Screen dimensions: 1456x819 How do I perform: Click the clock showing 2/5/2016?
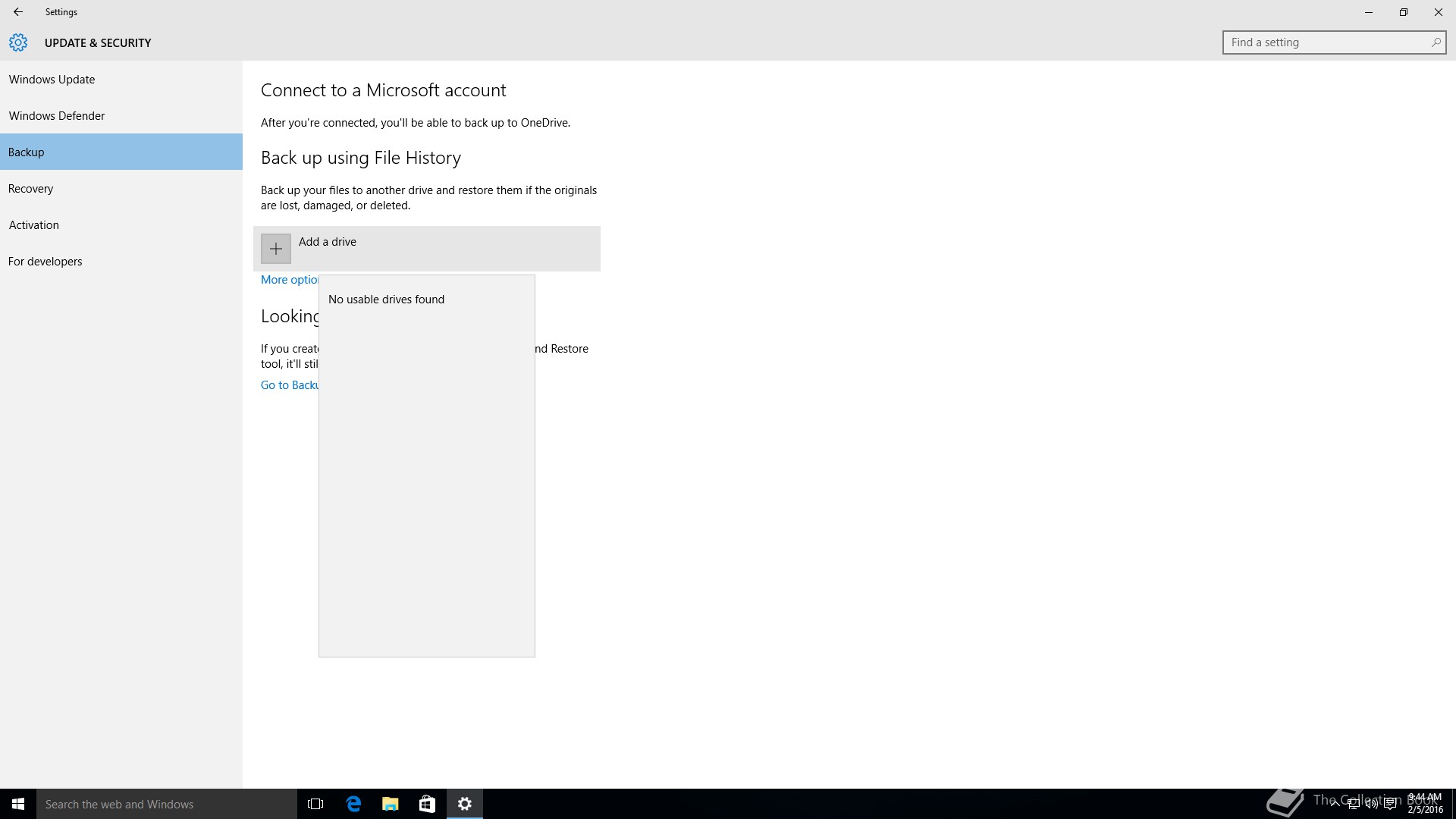(x=1425, y=804)
